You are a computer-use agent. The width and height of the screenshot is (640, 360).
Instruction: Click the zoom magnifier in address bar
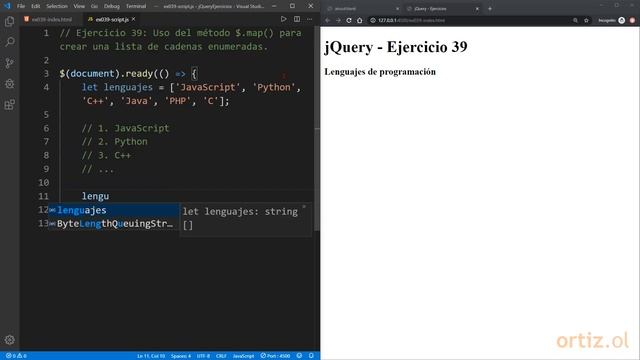pos(576,20)
